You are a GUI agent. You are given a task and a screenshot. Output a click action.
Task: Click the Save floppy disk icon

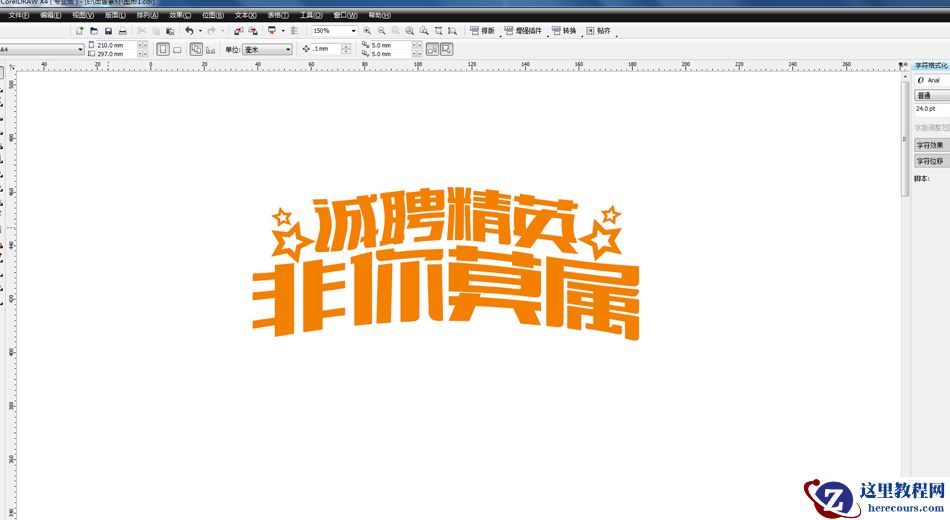tap(108, 31)
